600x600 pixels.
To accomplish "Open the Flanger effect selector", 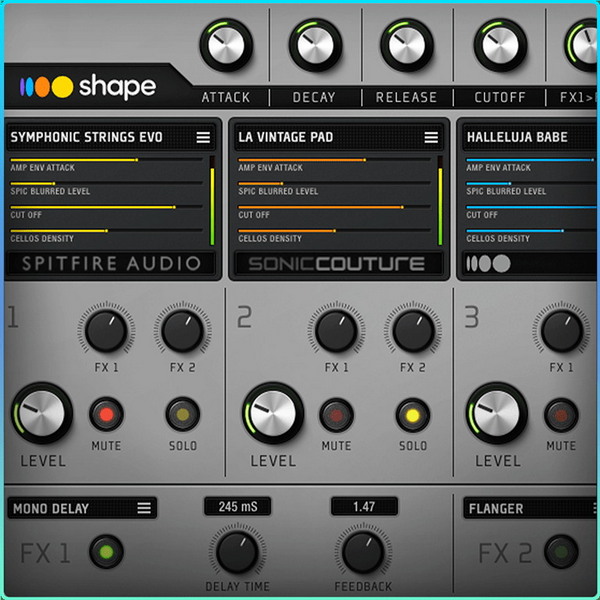I will point(531,508).
